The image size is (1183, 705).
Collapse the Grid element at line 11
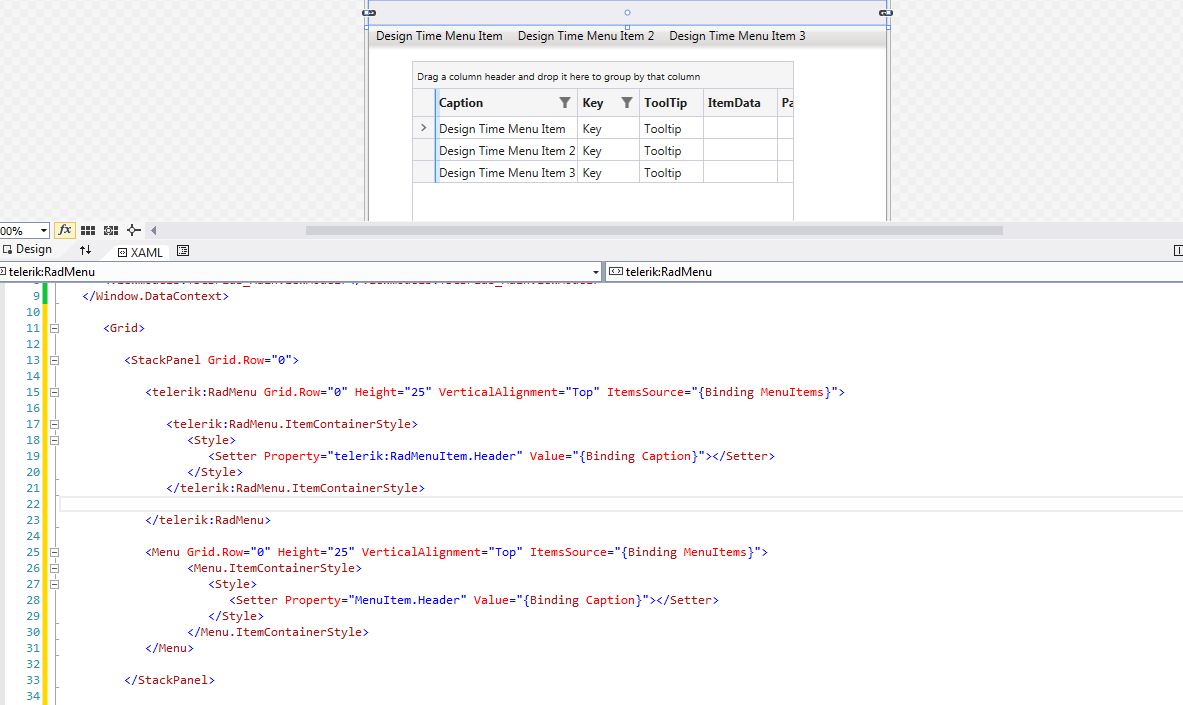pos(54,328)
